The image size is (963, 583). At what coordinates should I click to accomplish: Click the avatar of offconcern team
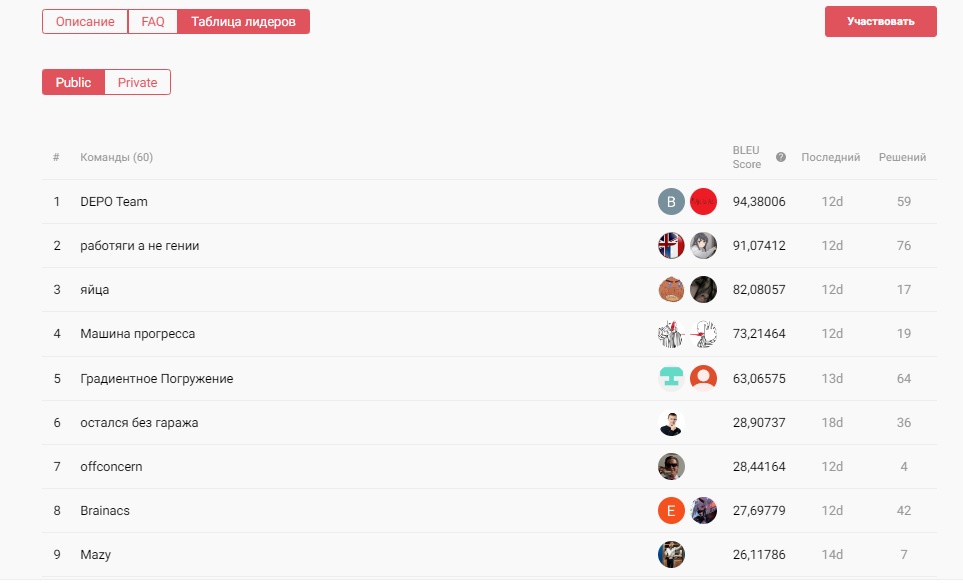(671, 466)
